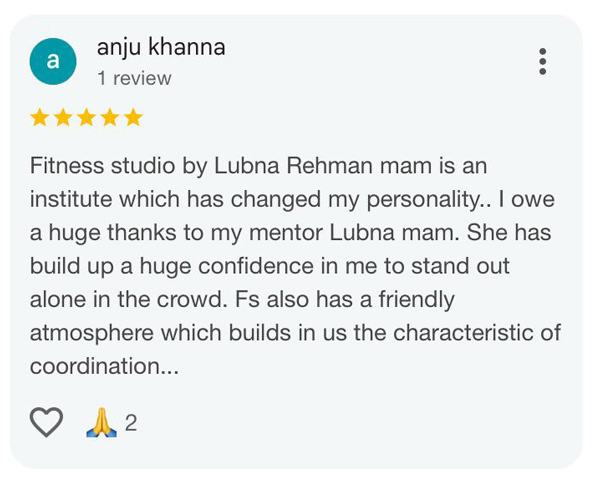The image size is (600, 482).
Task: Click the "1 review" label
Action: point(134,78)
